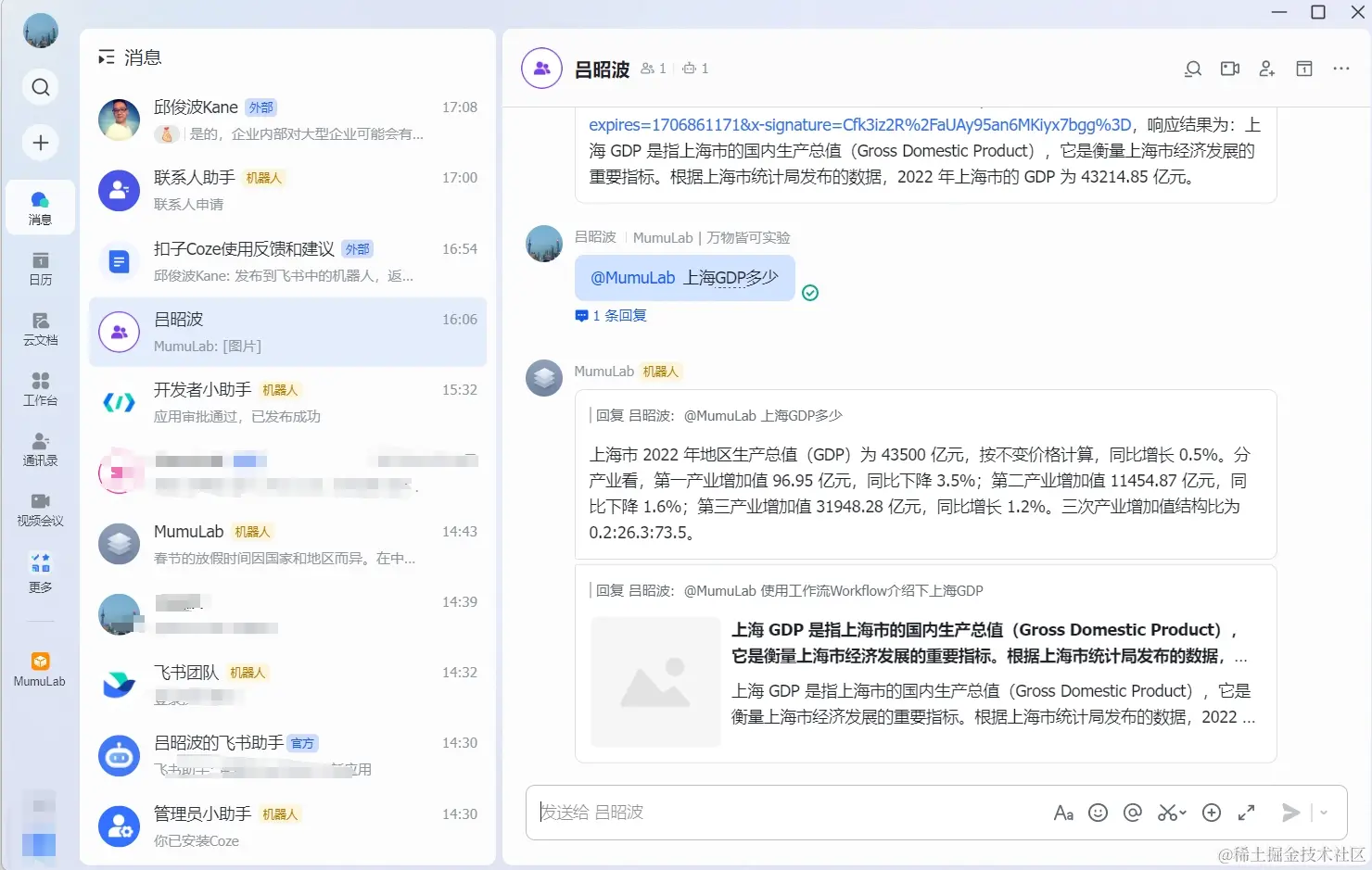The height and width of the screenshot is (870, 1372).
Task: Open the chat sidebar calendar icon
Action: pyautogui.click(x=1304, y=69)
